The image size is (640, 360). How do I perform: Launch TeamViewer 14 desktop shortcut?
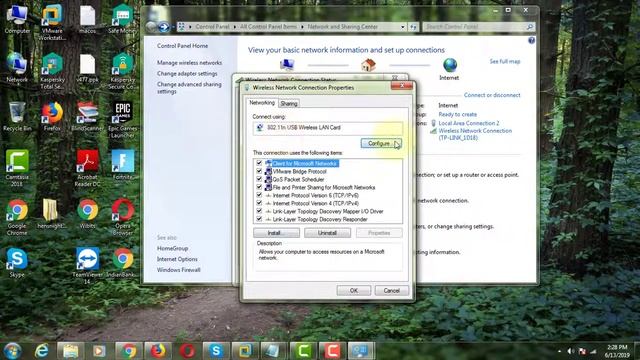click(x=87, y=265)
